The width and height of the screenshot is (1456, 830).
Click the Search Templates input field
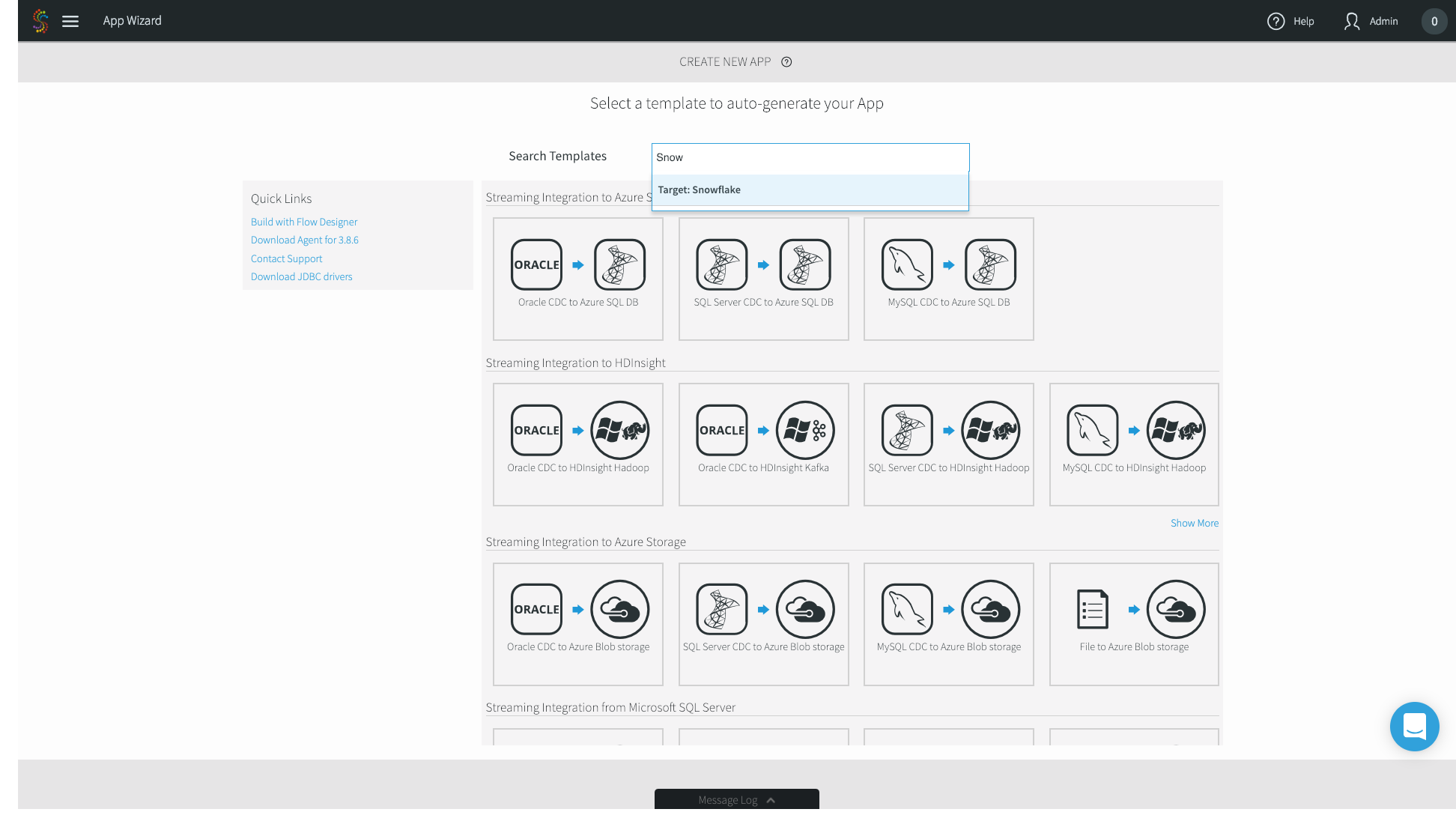810,157
